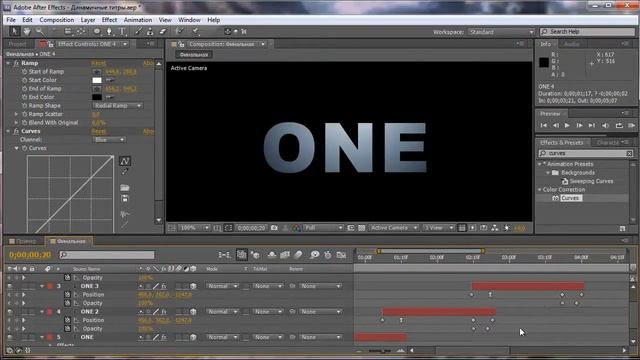Open Brainstorm lightbulb in timeline
Image resolution: width=640 pixels, height=360 pixels.
click(314, 255)
